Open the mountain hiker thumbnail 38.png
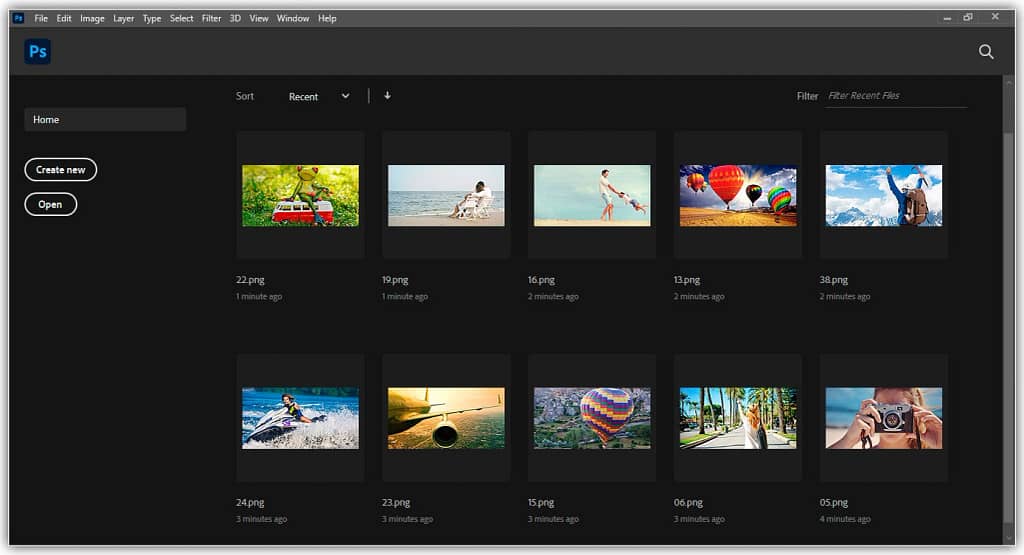 coord(884,195)
